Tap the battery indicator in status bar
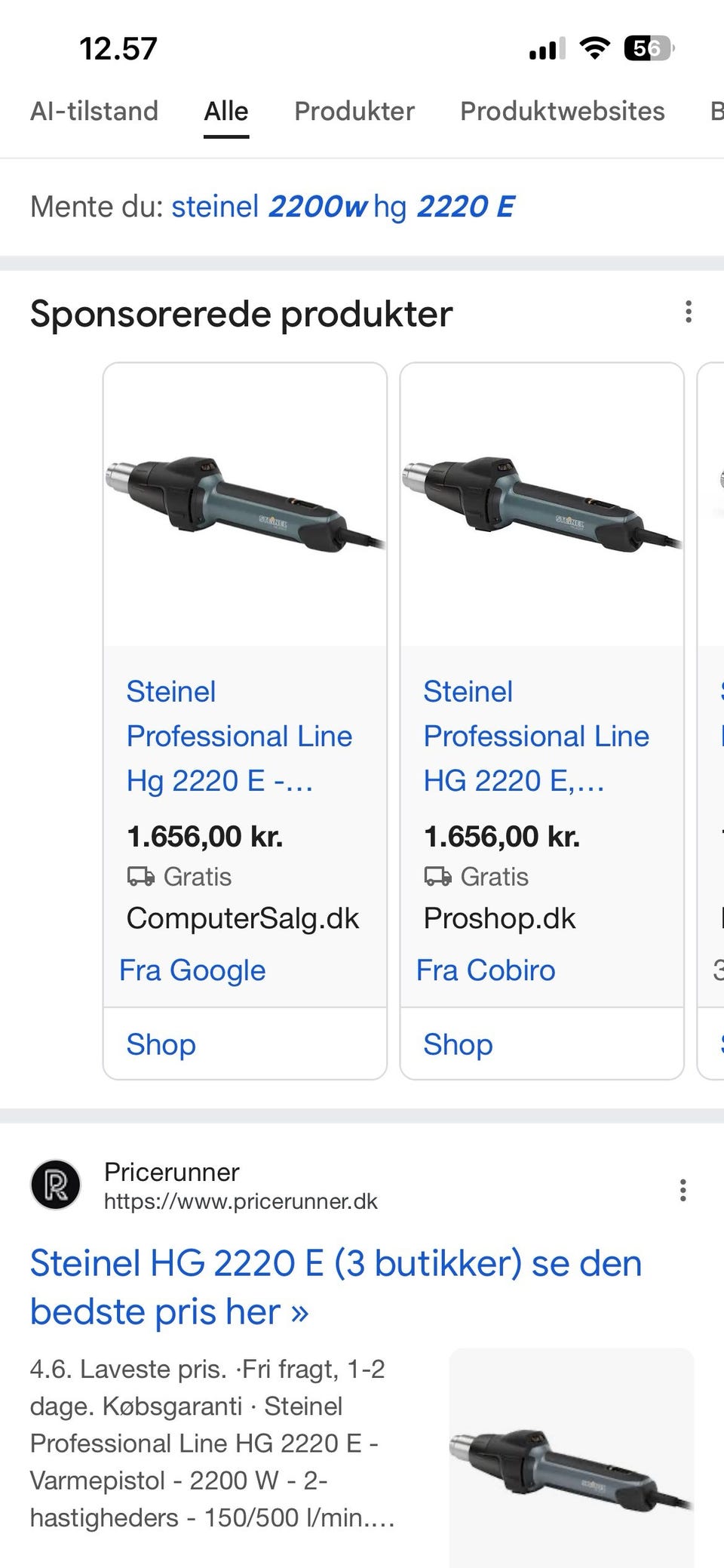Viewport: 724px width, 1568px height. [x=649, y=49]
